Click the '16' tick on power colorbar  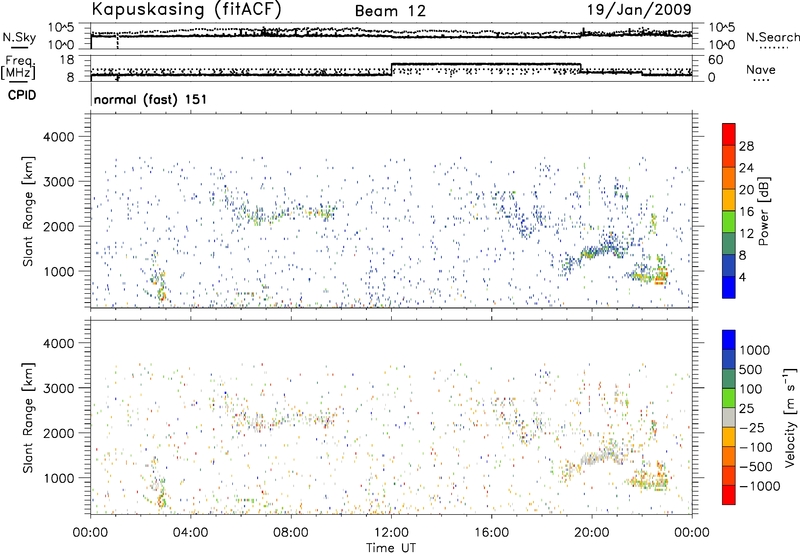746,212
